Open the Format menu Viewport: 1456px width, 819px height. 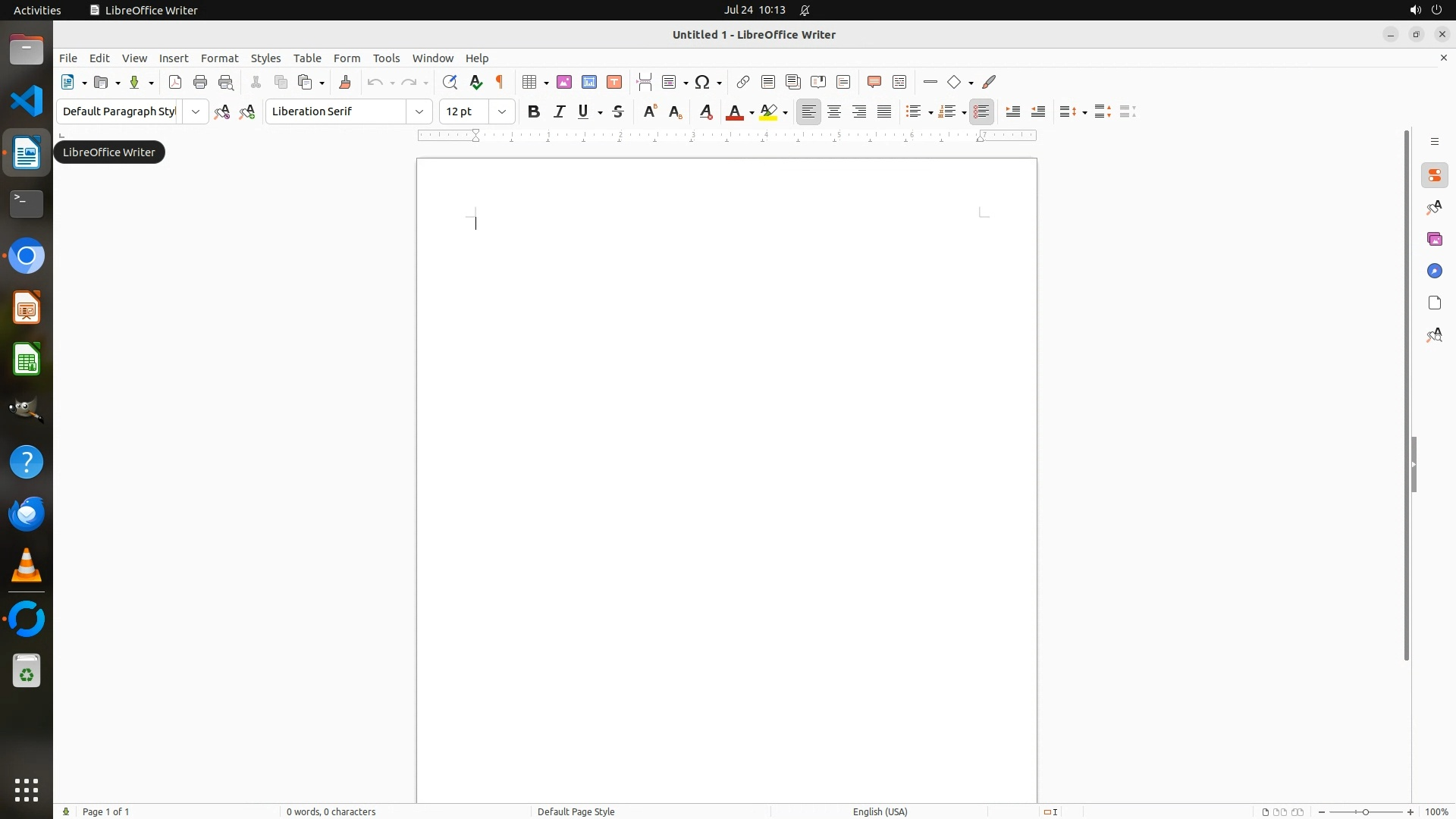[219, 58]
